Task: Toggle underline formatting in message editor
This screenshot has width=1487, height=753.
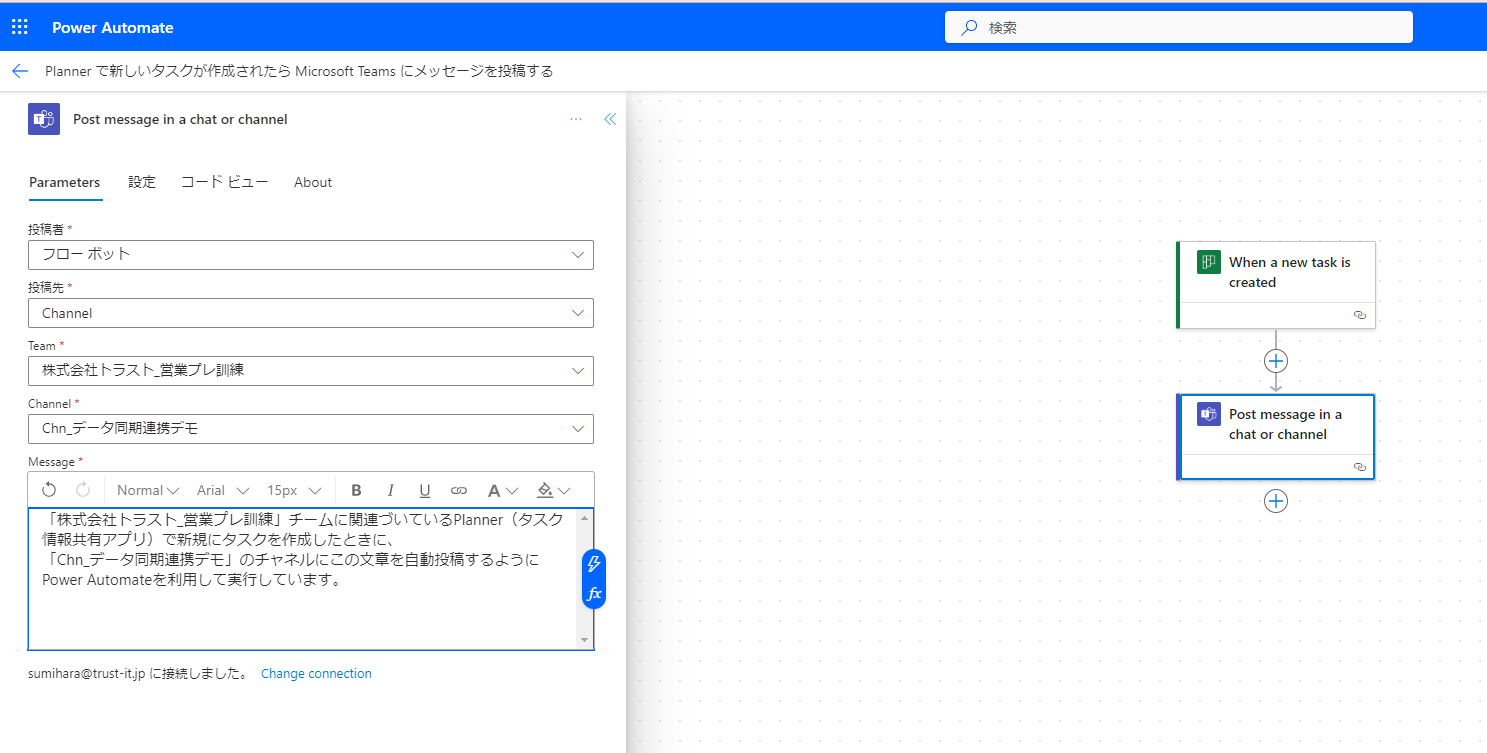Action: click(x=424, y=490)
